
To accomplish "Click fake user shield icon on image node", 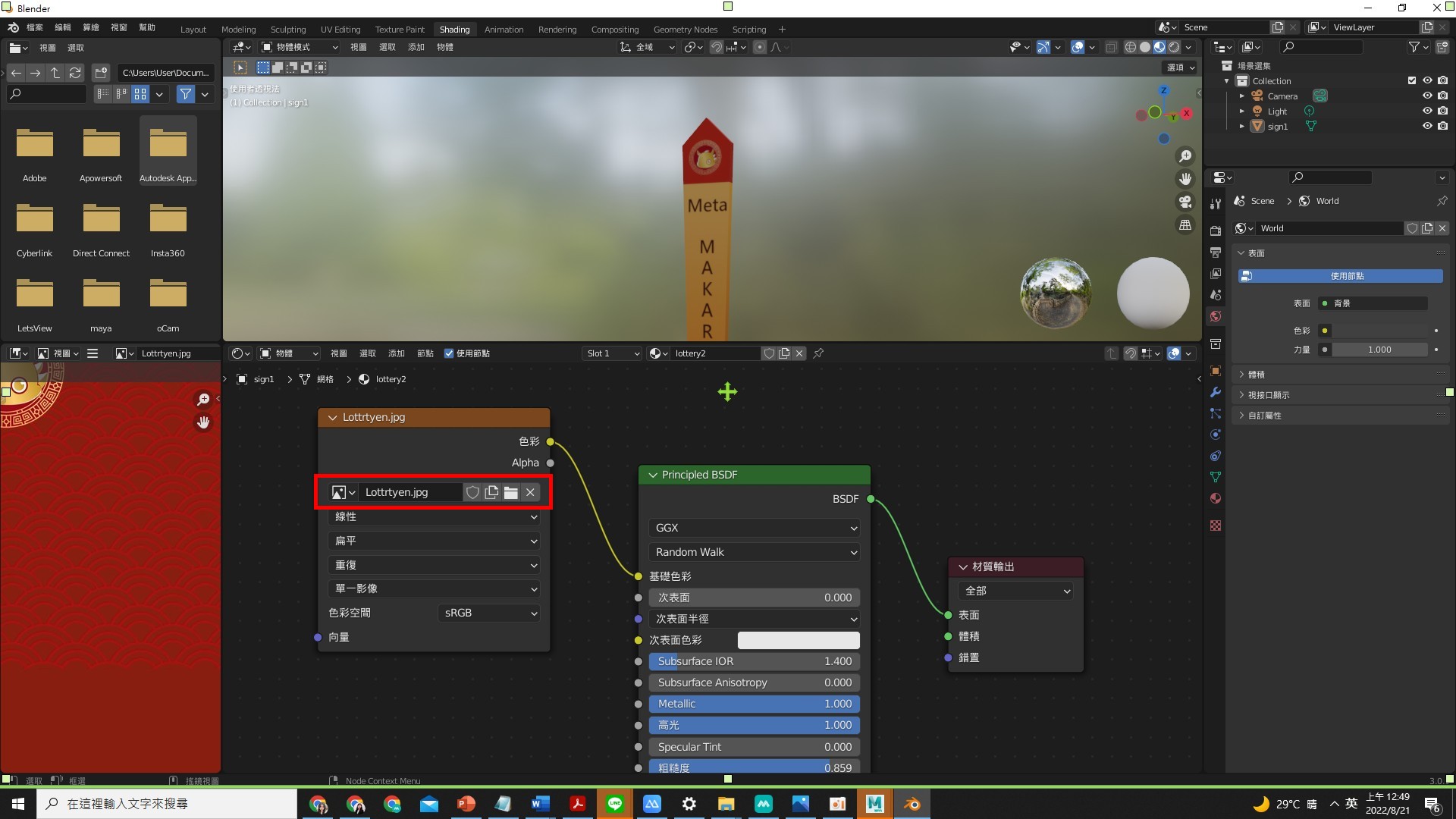I will (472, 492).
